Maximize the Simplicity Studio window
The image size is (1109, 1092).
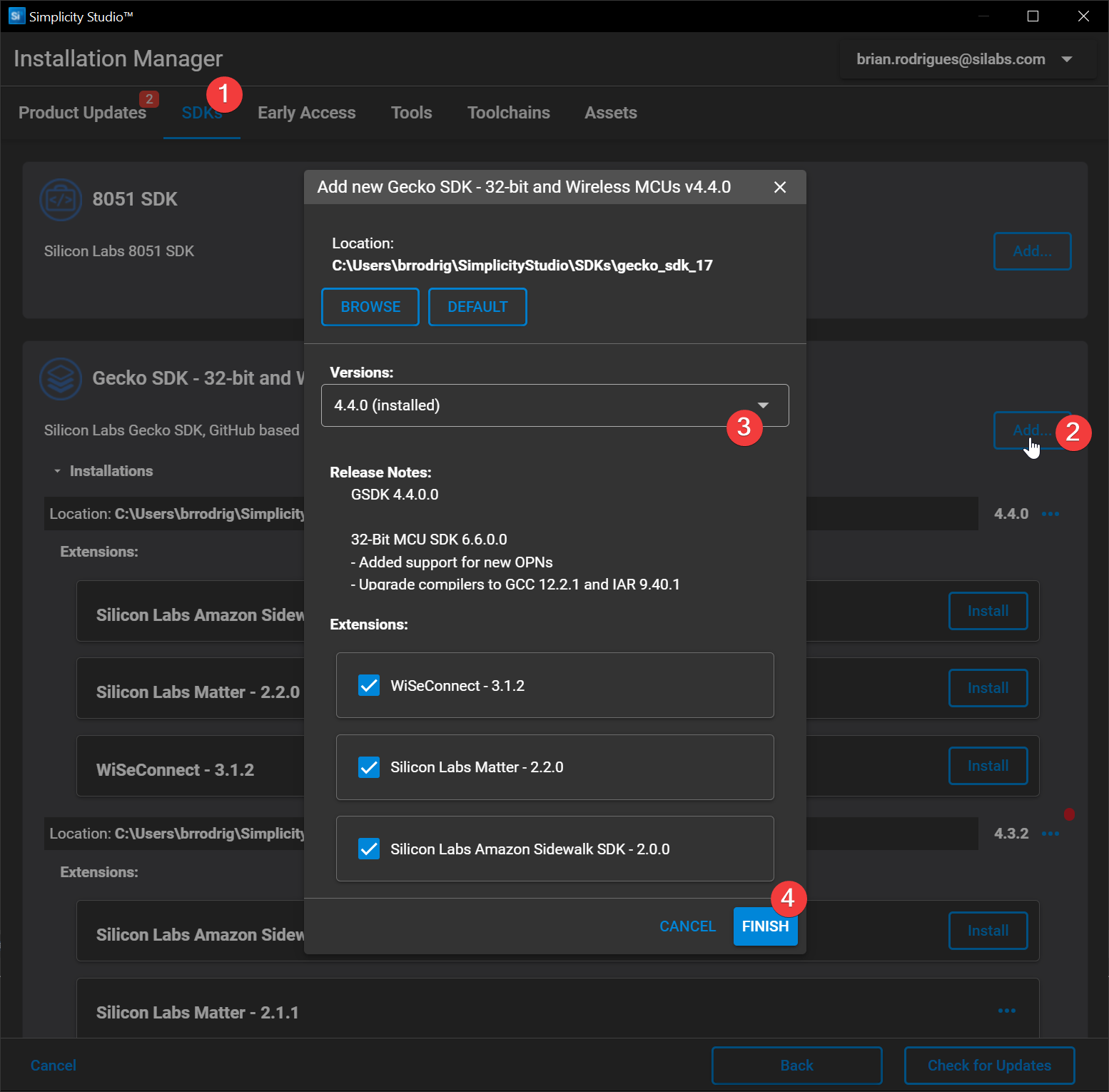(x=1033, y=16)
